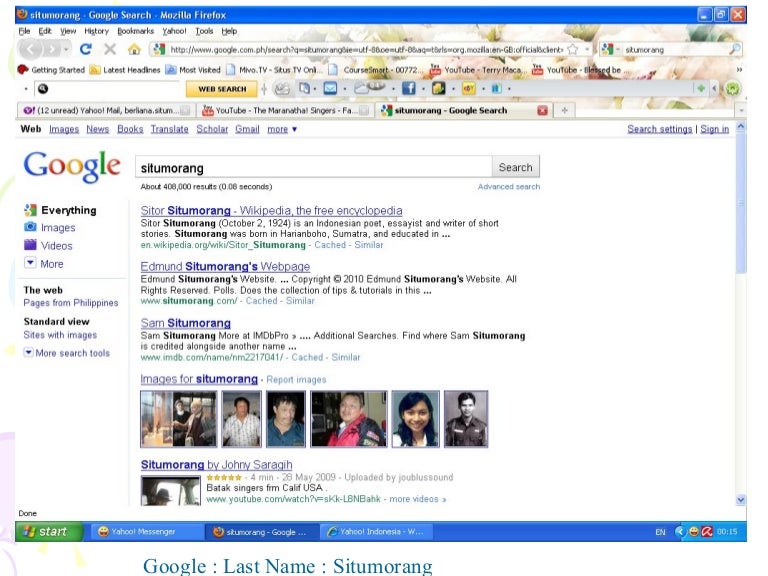Viewport: 768px width, 576px height.
Task: Switch to YouTube Maranatha! Singers tab
Action: [x=285, y=110]
